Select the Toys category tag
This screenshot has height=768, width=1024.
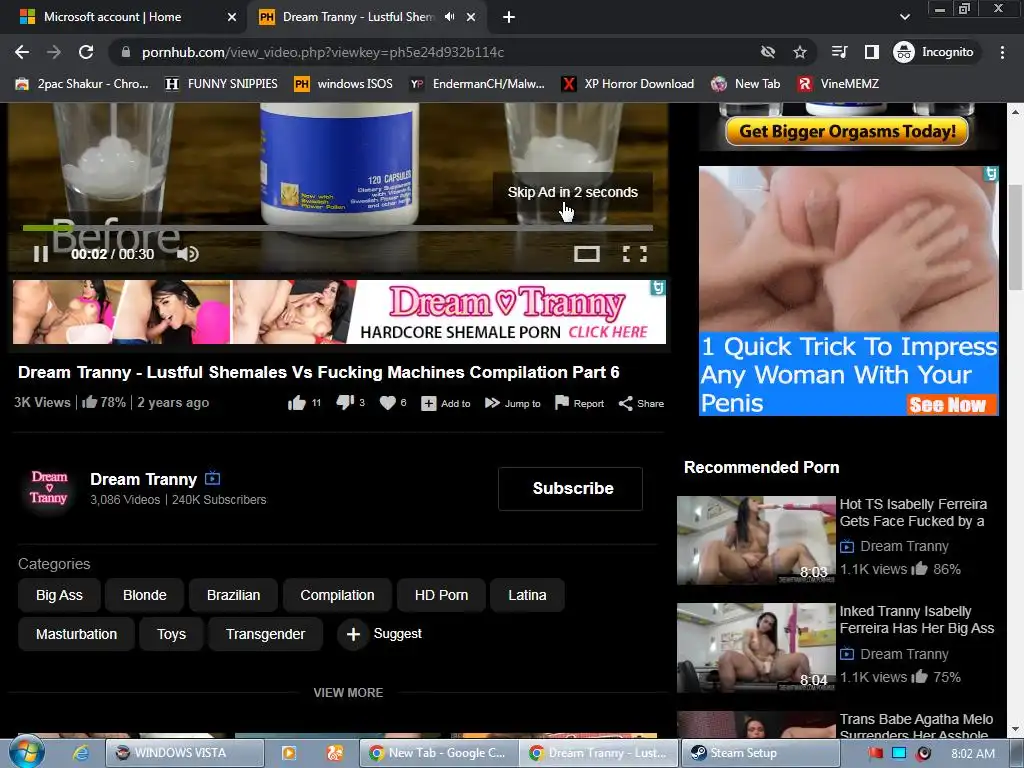(x=171, y=634)
